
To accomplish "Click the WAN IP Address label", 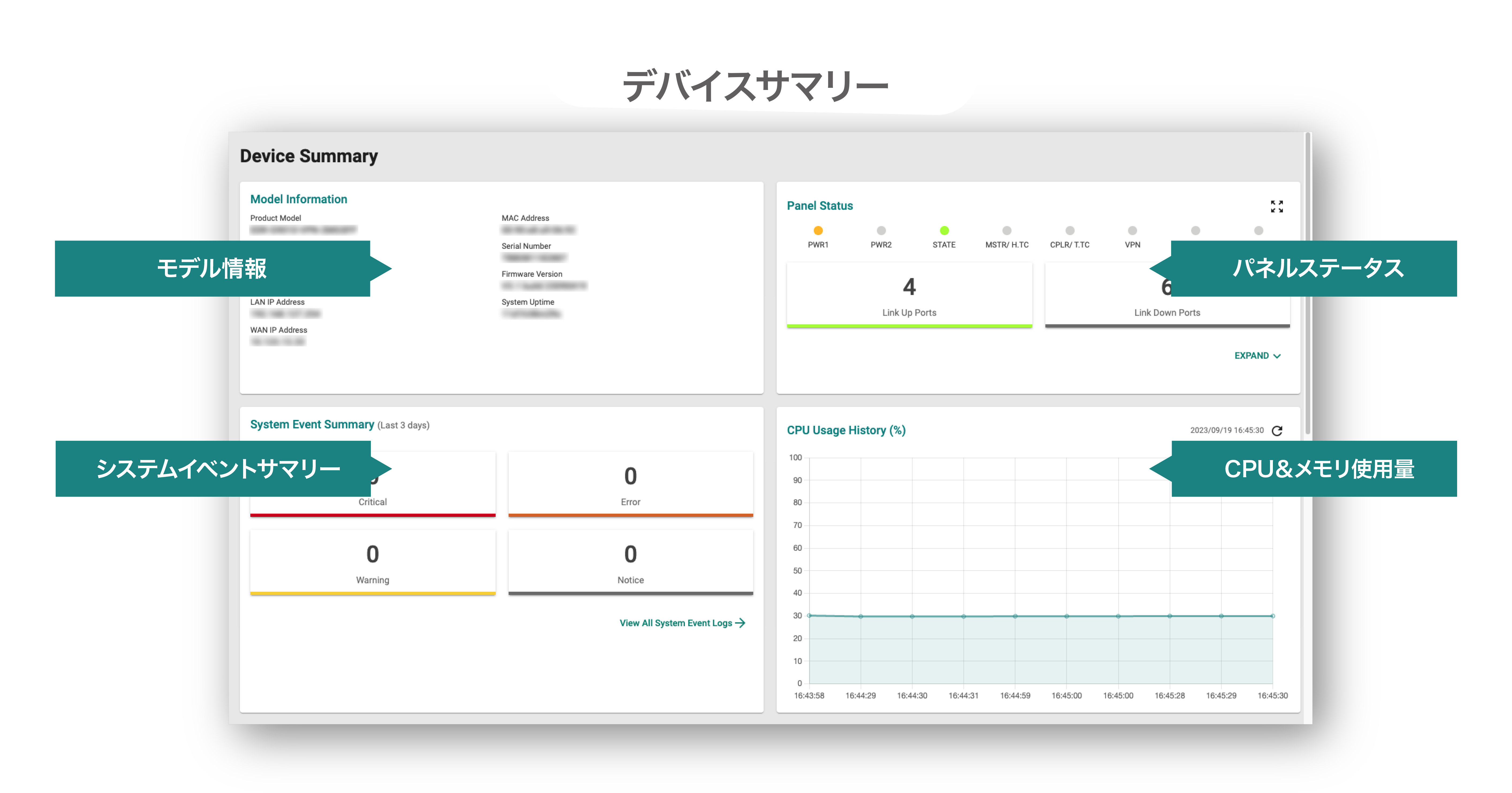I will click(278, 330).
